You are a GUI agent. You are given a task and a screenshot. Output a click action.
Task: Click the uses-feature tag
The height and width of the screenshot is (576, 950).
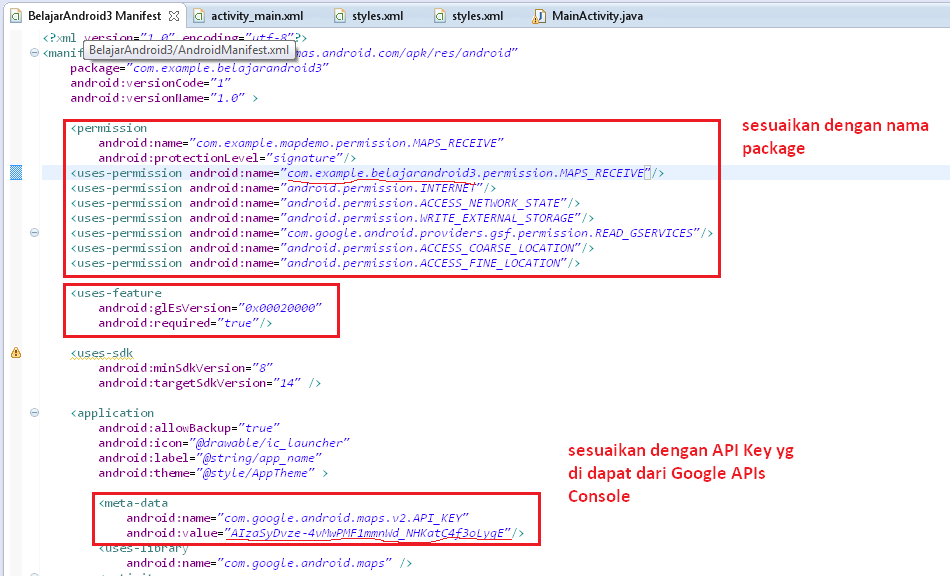116,293
